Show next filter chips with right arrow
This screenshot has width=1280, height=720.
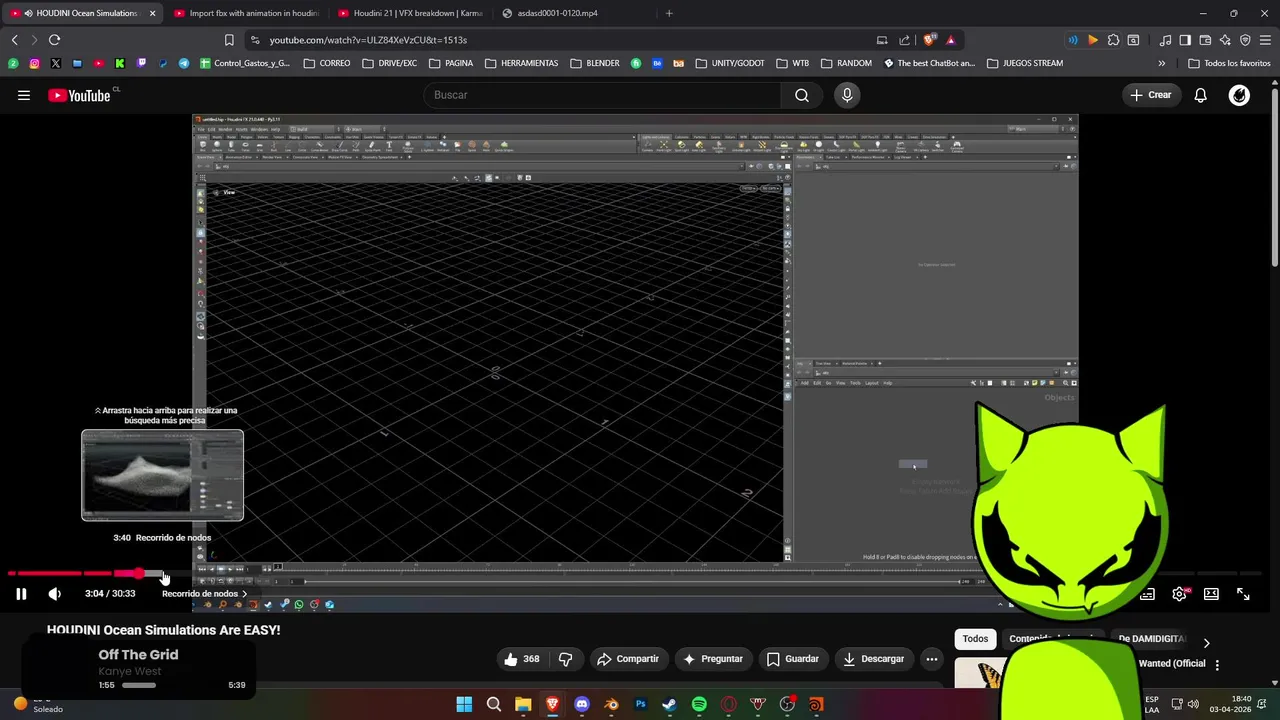click(x=1206, y=643)
